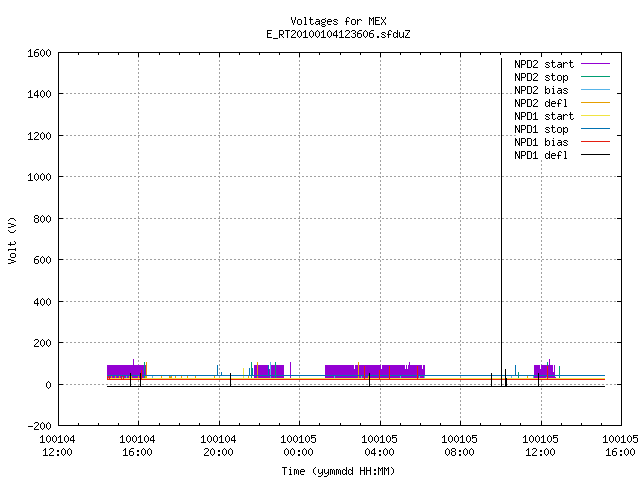Image resolution: width=640 pixels, height=480 pixels.
Task: Click the 'NPD2 bias' legend label
Action: (x=541, y=90)
